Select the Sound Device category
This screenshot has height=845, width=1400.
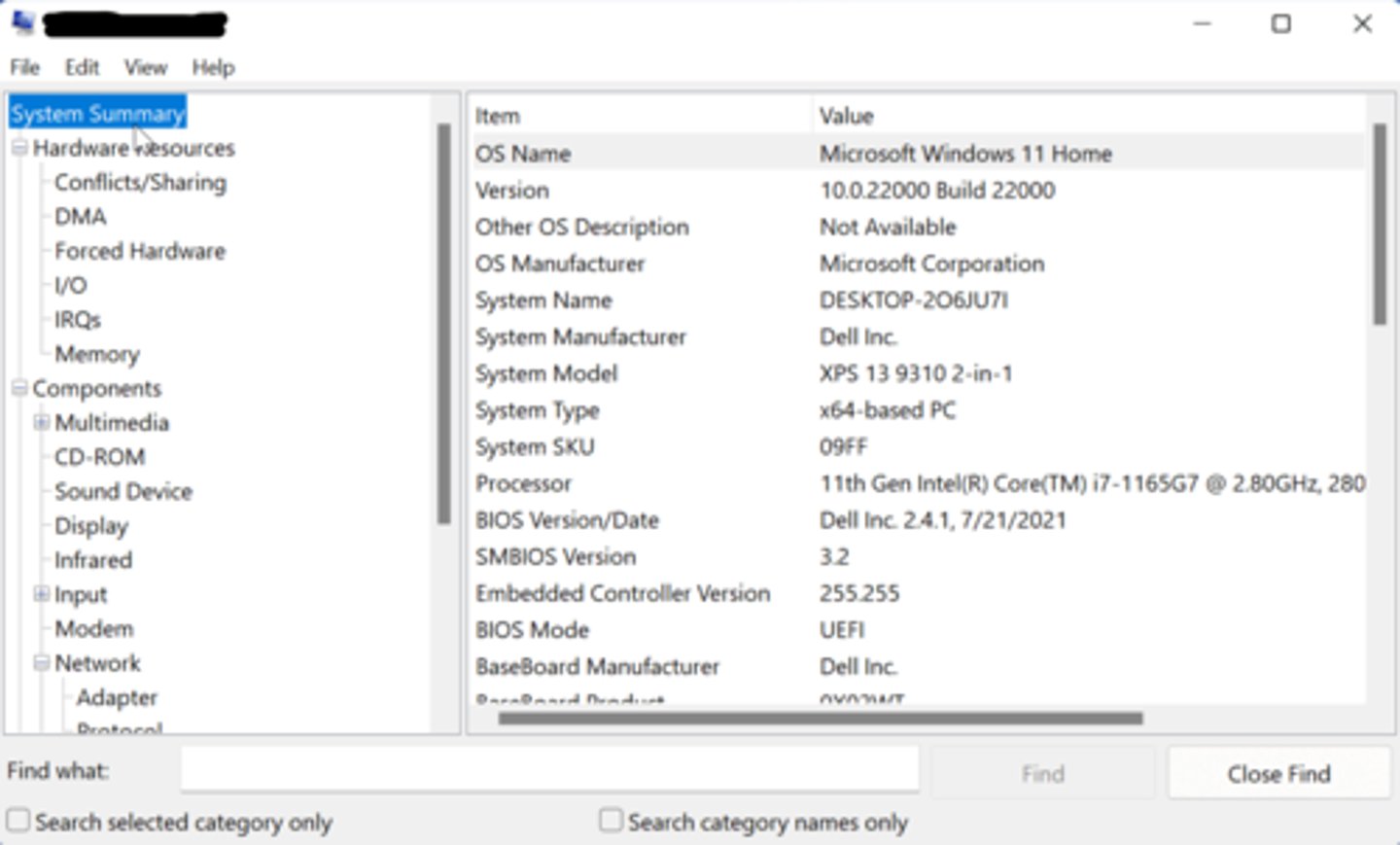pos(123,491)
